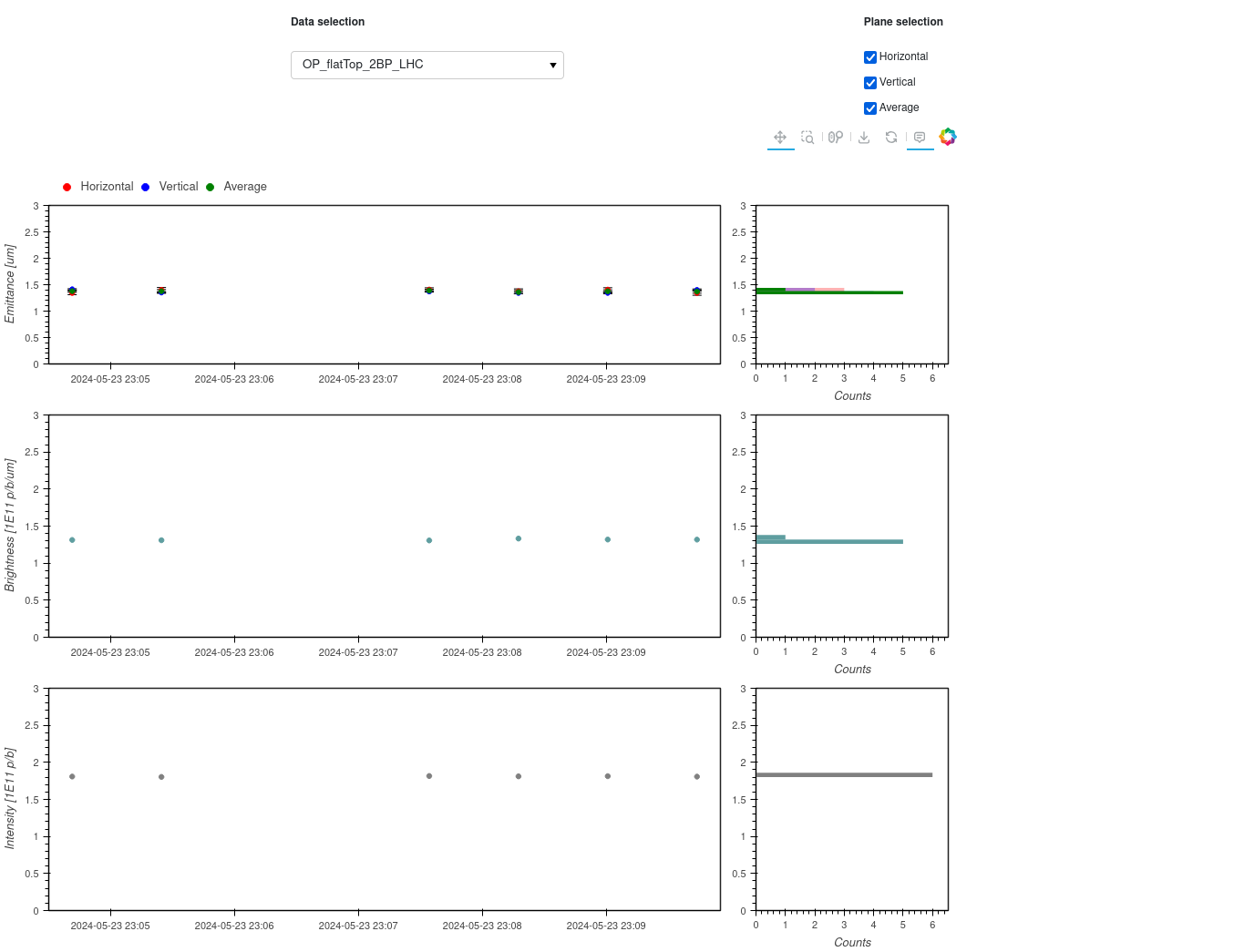Click the Horizontal label in the plot legend
Viewport: 1234px width, 952px height.
[107, 187]
